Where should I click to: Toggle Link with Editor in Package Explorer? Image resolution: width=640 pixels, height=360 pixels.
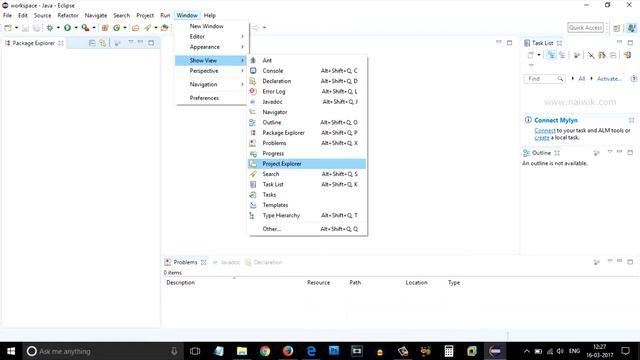click(102, 43)
